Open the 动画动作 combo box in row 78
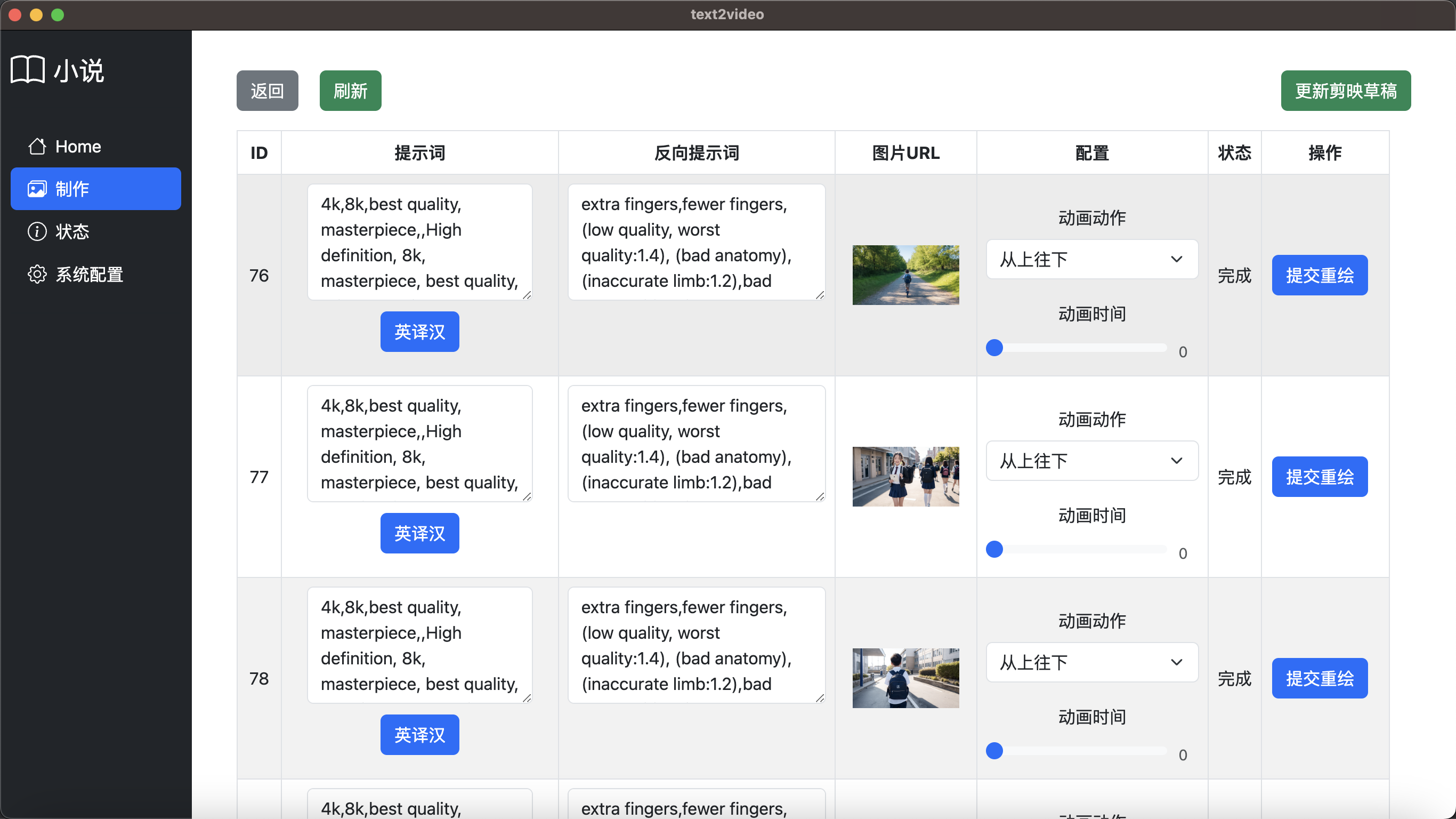 pos(1091,662)
